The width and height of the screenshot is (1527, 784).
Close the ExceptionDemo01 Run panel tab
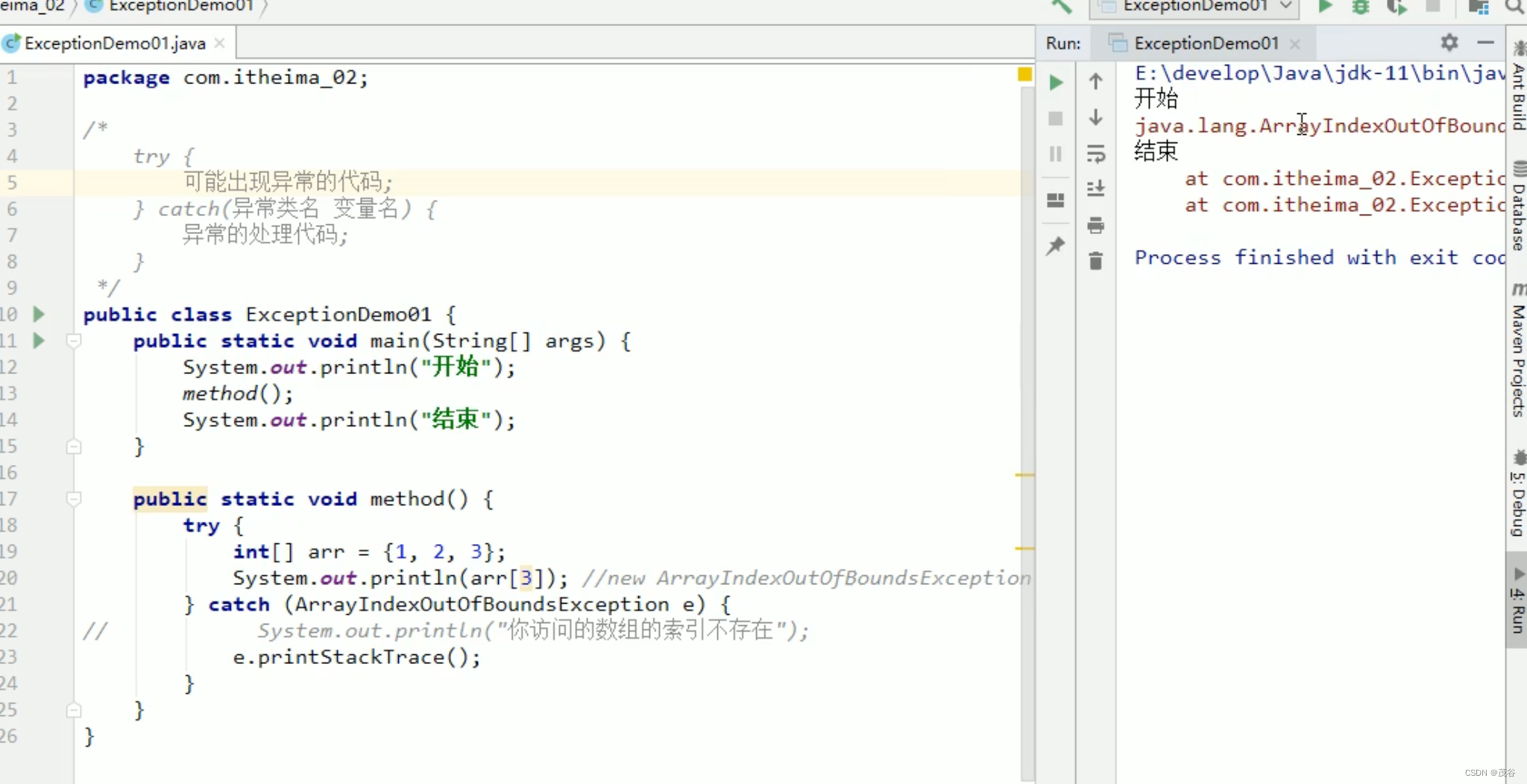click(1295, 44)
